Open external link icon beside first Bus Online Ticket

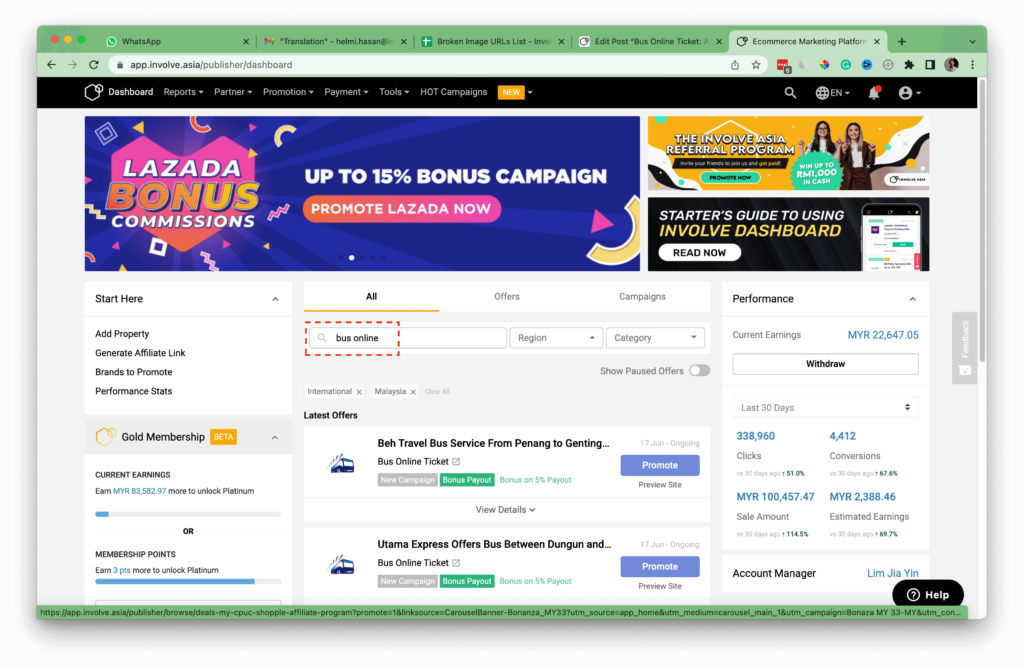(x=456, y=462)
